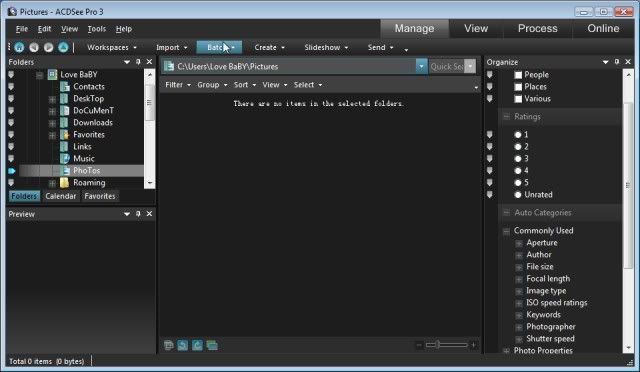Click the Back navigation arrow icon
The height and width of the screenshot is (372, 640).
tap(34, 47)
